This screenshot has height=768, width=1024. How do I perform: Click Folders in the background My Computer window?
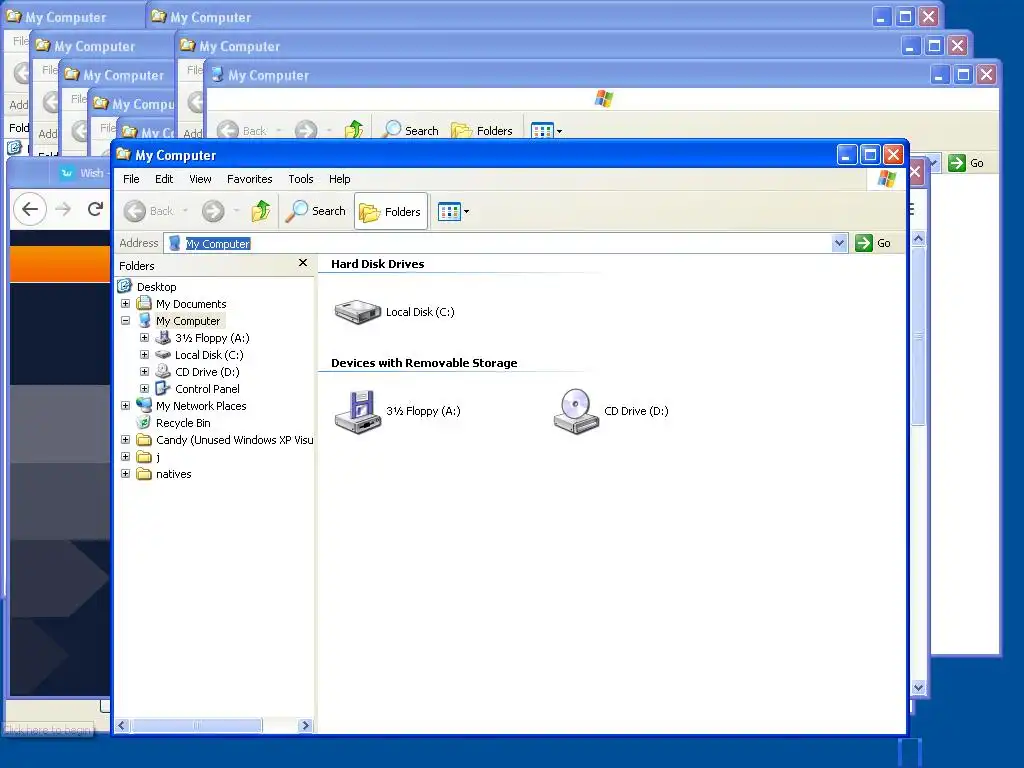tap(482, 131)
